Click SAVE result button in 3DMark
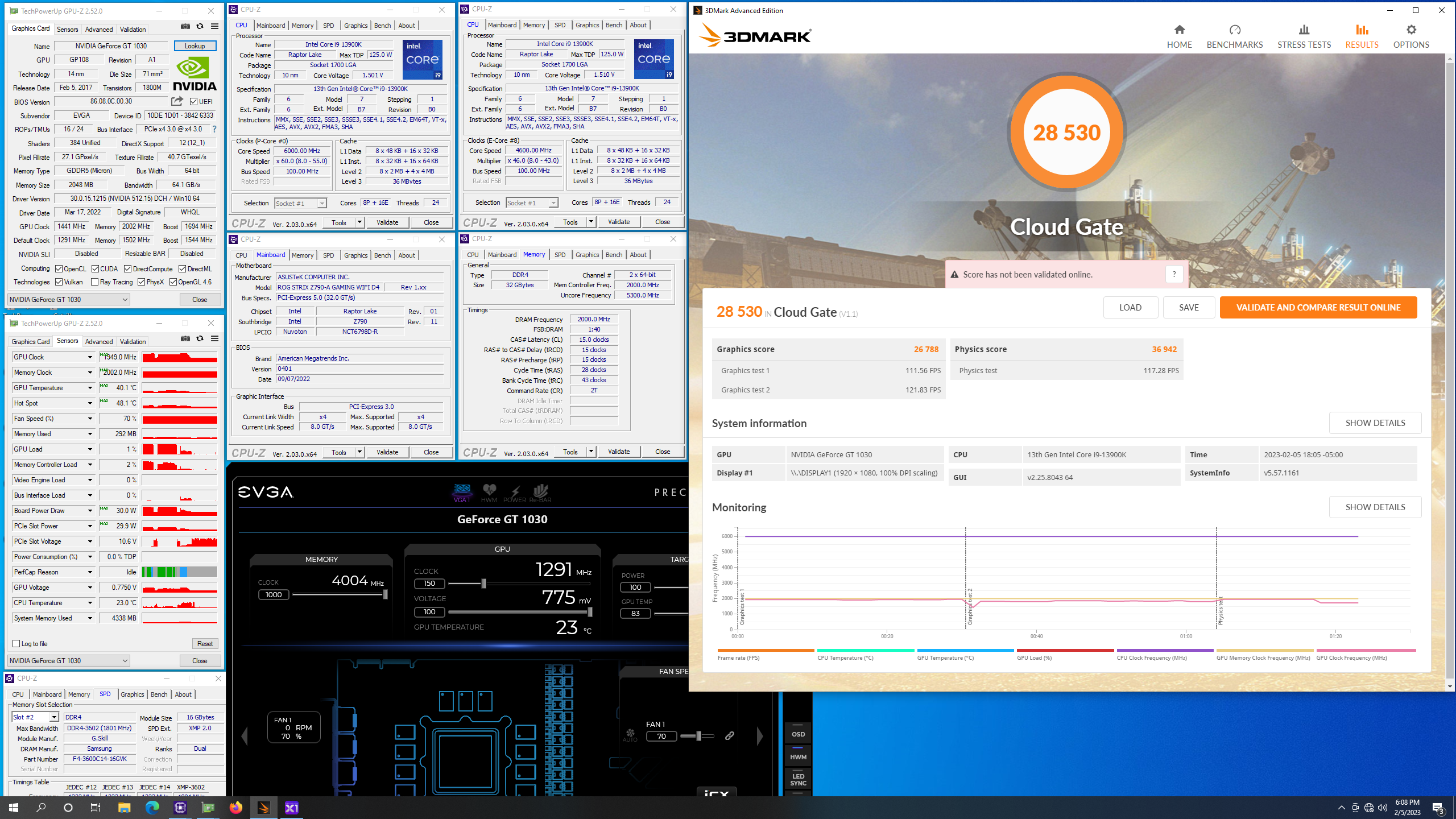The width and height of the screenshot is (1456, 819). point(1189,307)
